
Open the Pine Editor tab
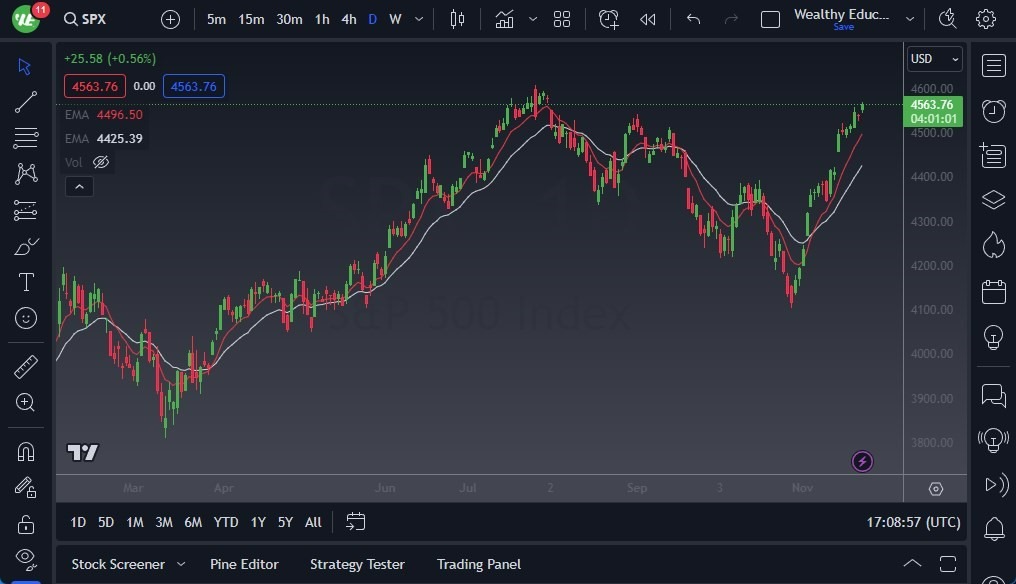(244, 564)
